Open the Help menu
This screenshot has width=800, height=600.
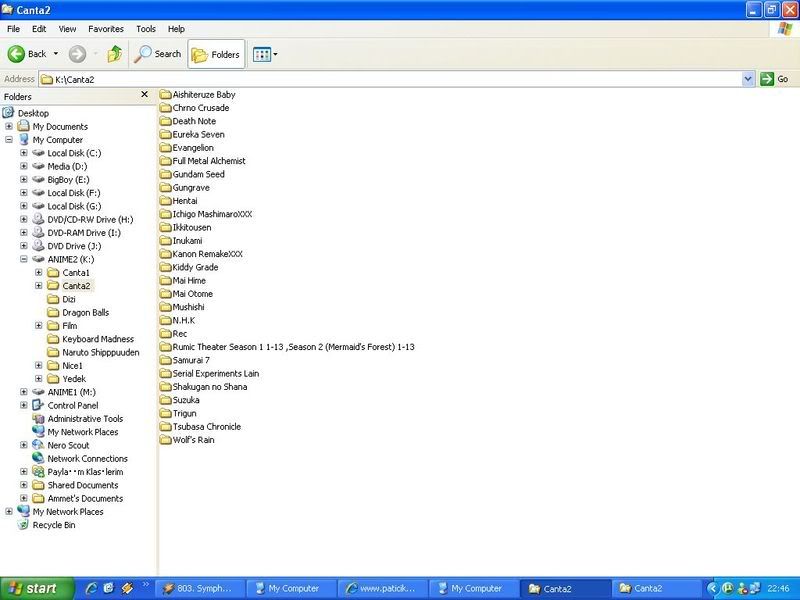pyautogui.click(x=176, y=29)
